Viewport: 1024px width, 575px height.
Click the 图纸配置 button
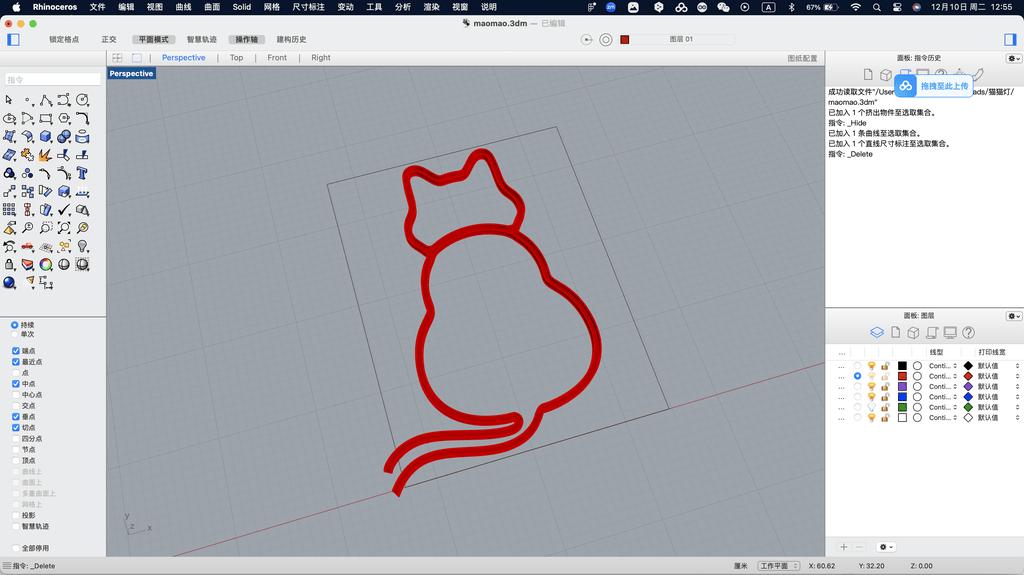tap(803, 58)
